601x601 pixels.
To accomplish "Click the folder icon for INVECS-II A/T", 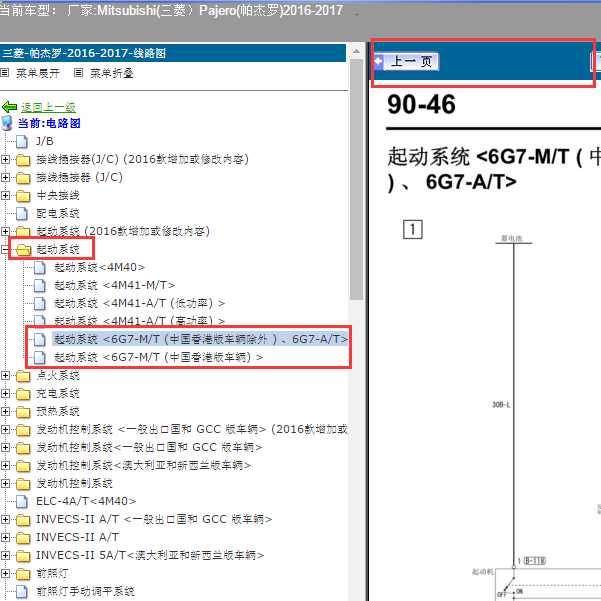I will 23,538.
